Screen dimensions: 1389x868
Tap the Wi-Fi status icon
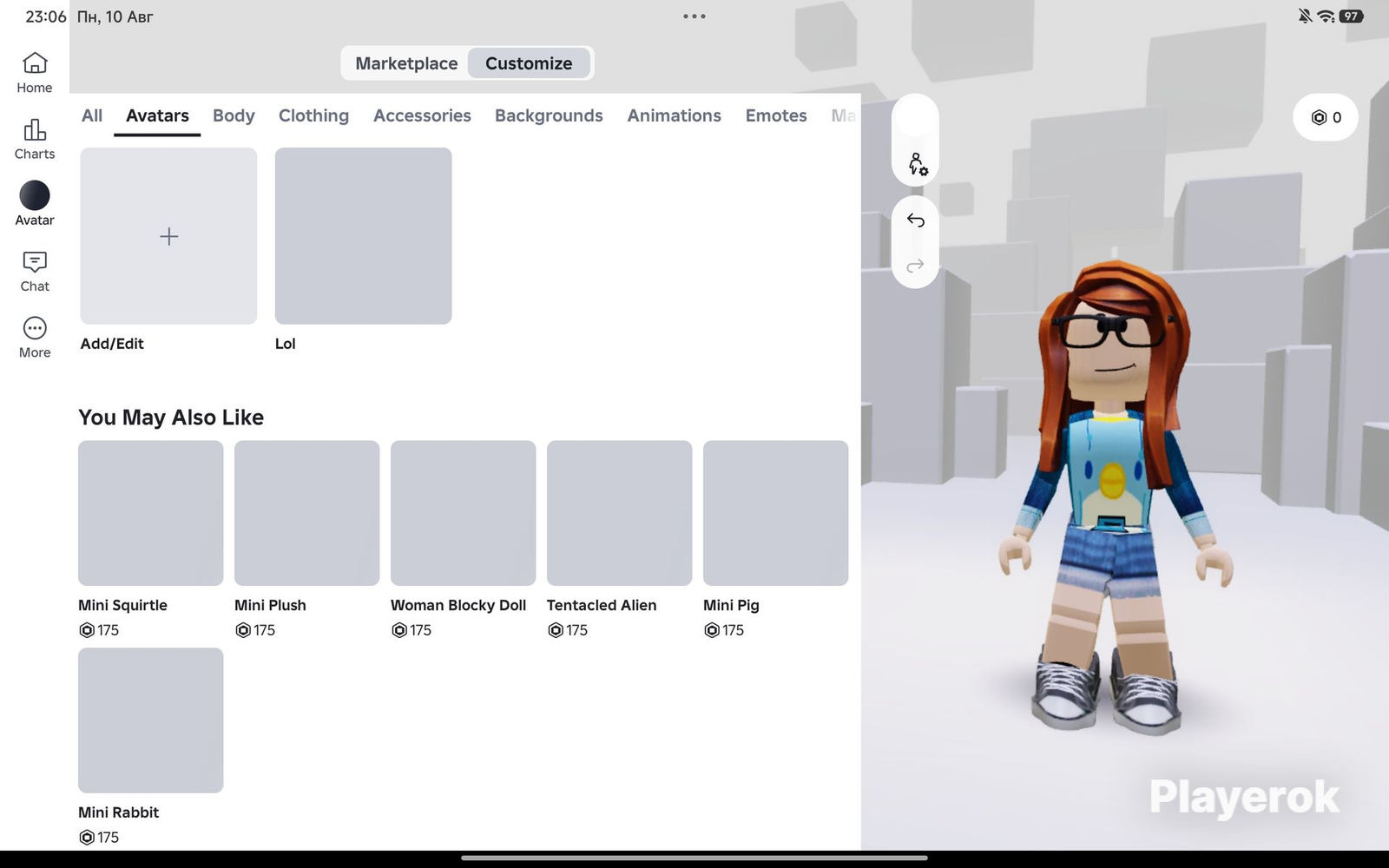[x=1326, y=16]
